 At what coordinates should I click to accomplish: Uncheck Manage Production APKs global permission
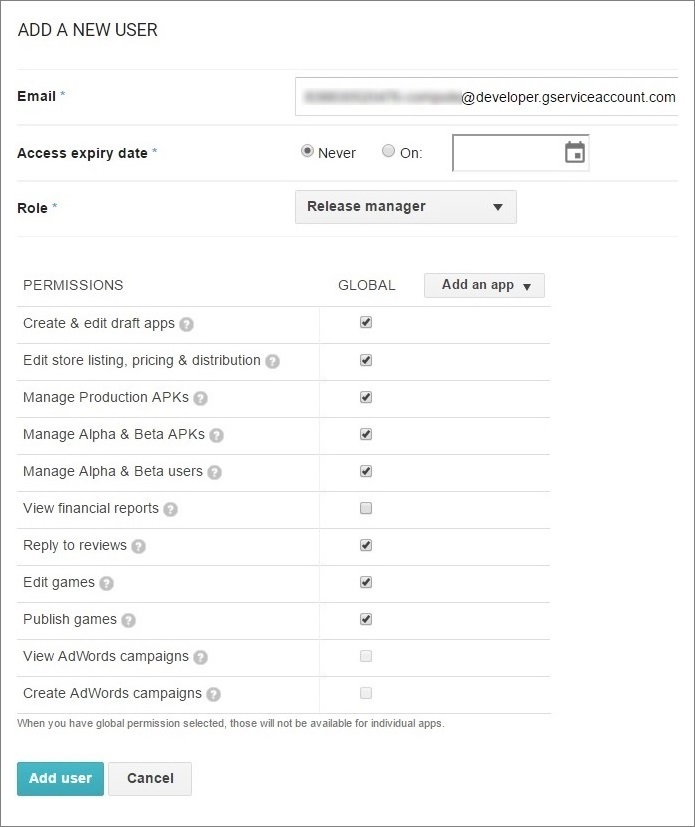click(x=366, y=397)
